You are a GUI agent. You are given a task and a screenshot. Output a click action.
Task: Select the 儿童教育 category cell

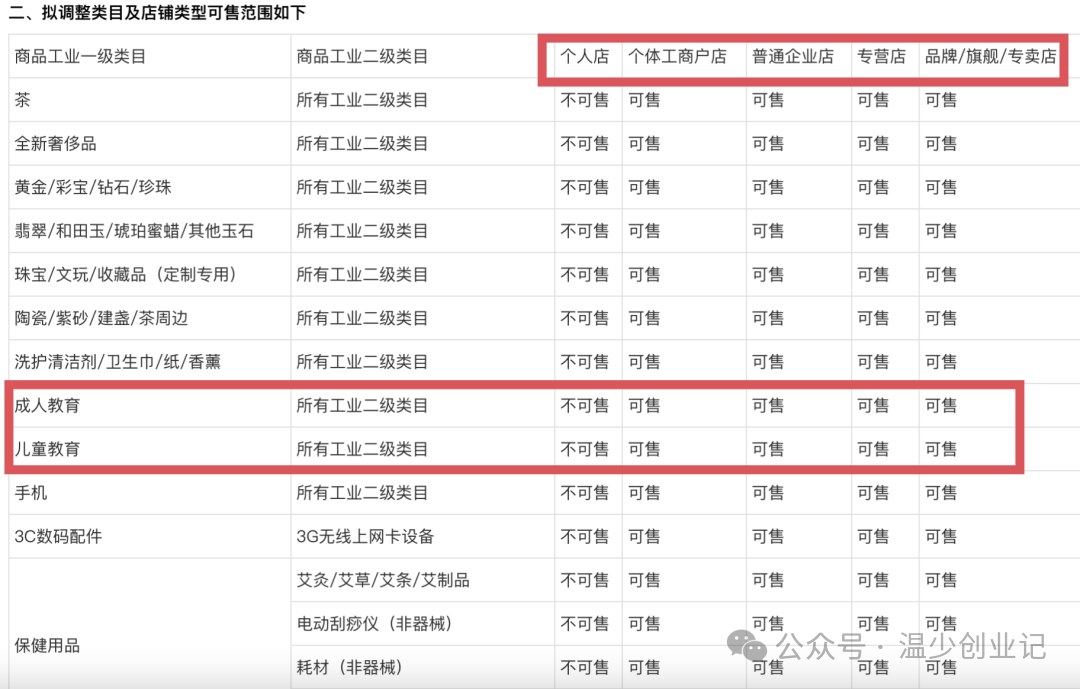coord(47,450)
